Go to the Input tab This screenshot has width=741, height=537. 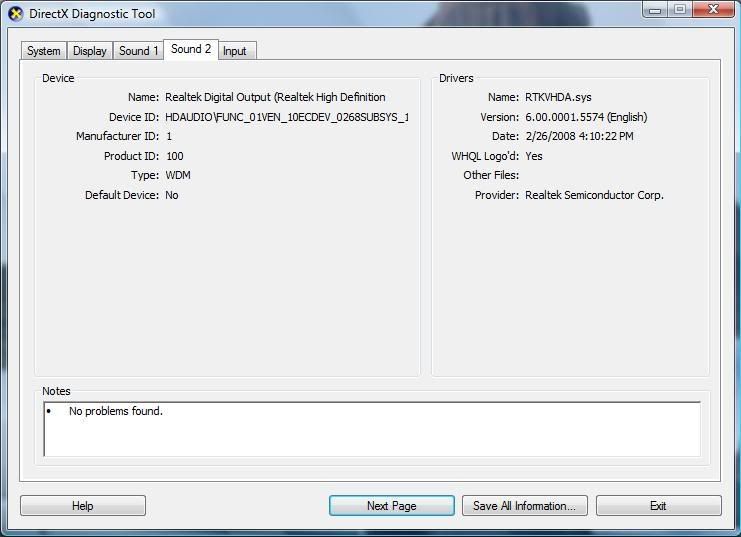(x=235, y=51)
